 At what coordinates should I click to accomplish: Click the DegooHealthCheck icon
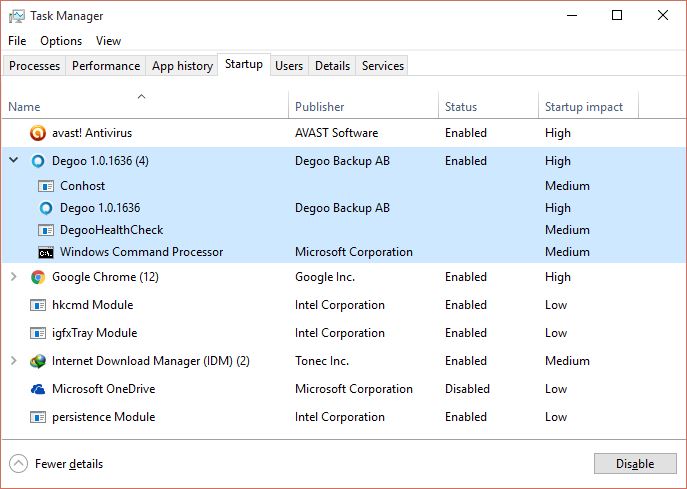46,230
